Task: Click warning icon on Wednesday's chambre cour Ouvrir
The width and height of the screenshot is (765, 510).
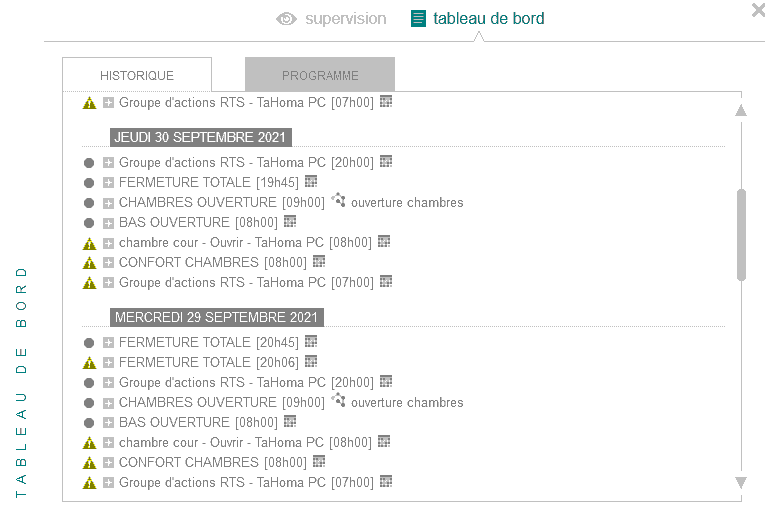Action: pos(89,443)
